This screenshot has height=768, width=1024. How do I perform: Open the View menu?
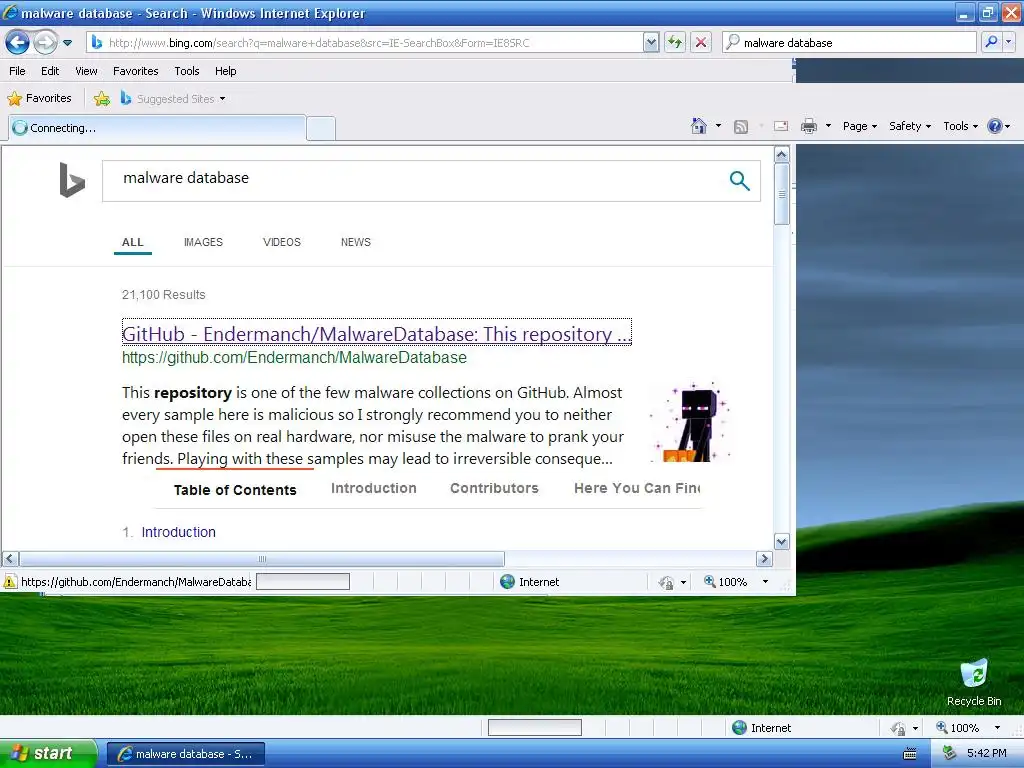click(86, 71)
